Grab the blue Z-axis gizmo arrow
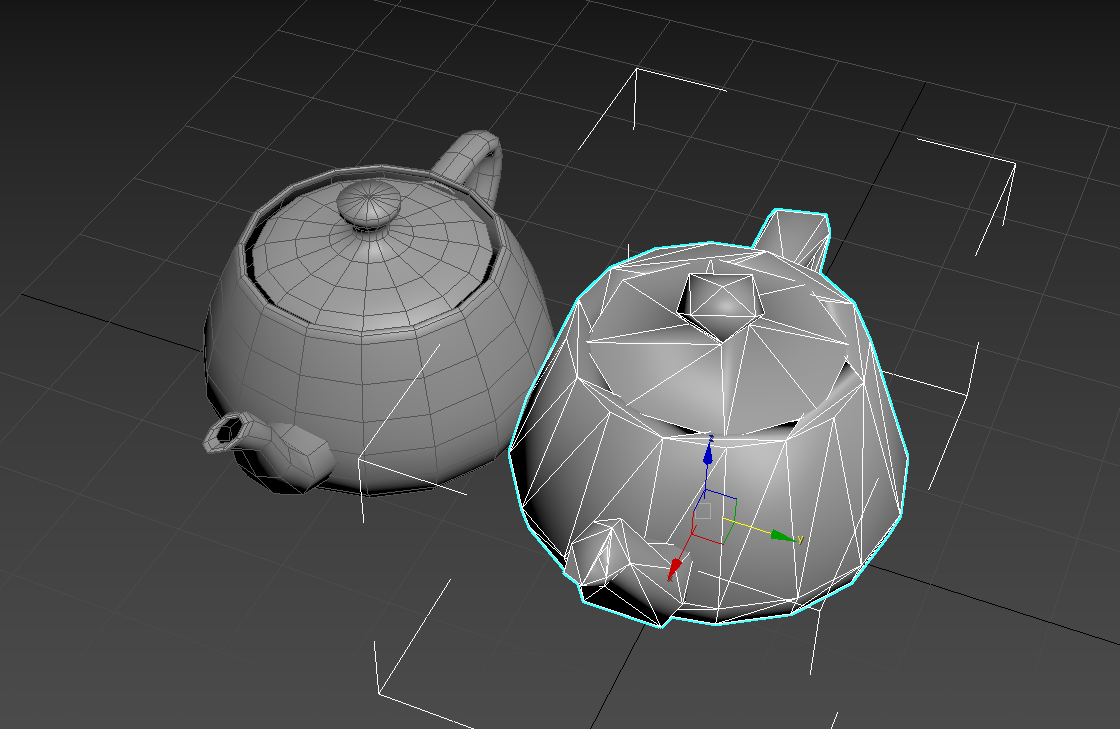This screenshot has width=1120, height=729. pyautogui.click(x=708, y=453)
